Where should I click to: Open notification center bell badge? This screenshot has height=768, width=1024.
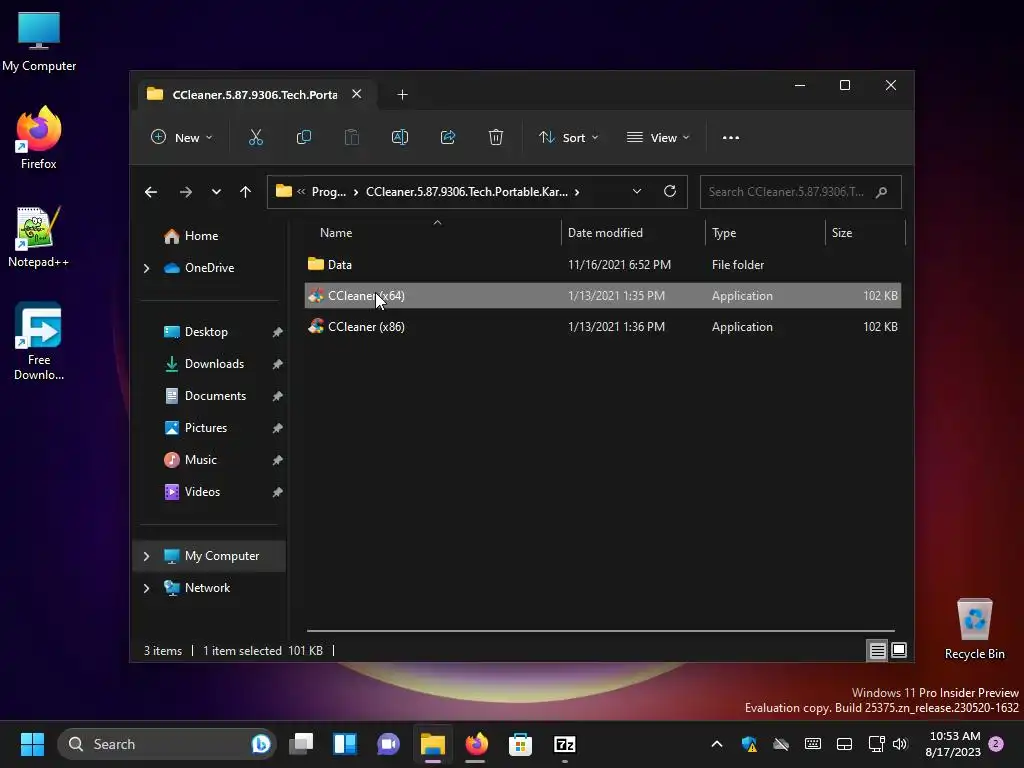(x=996, y=744)
